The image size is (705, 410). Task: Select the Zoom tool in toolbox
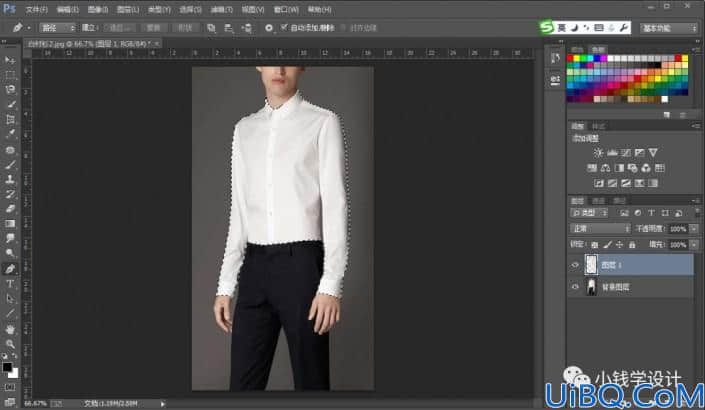pos(10,344)
